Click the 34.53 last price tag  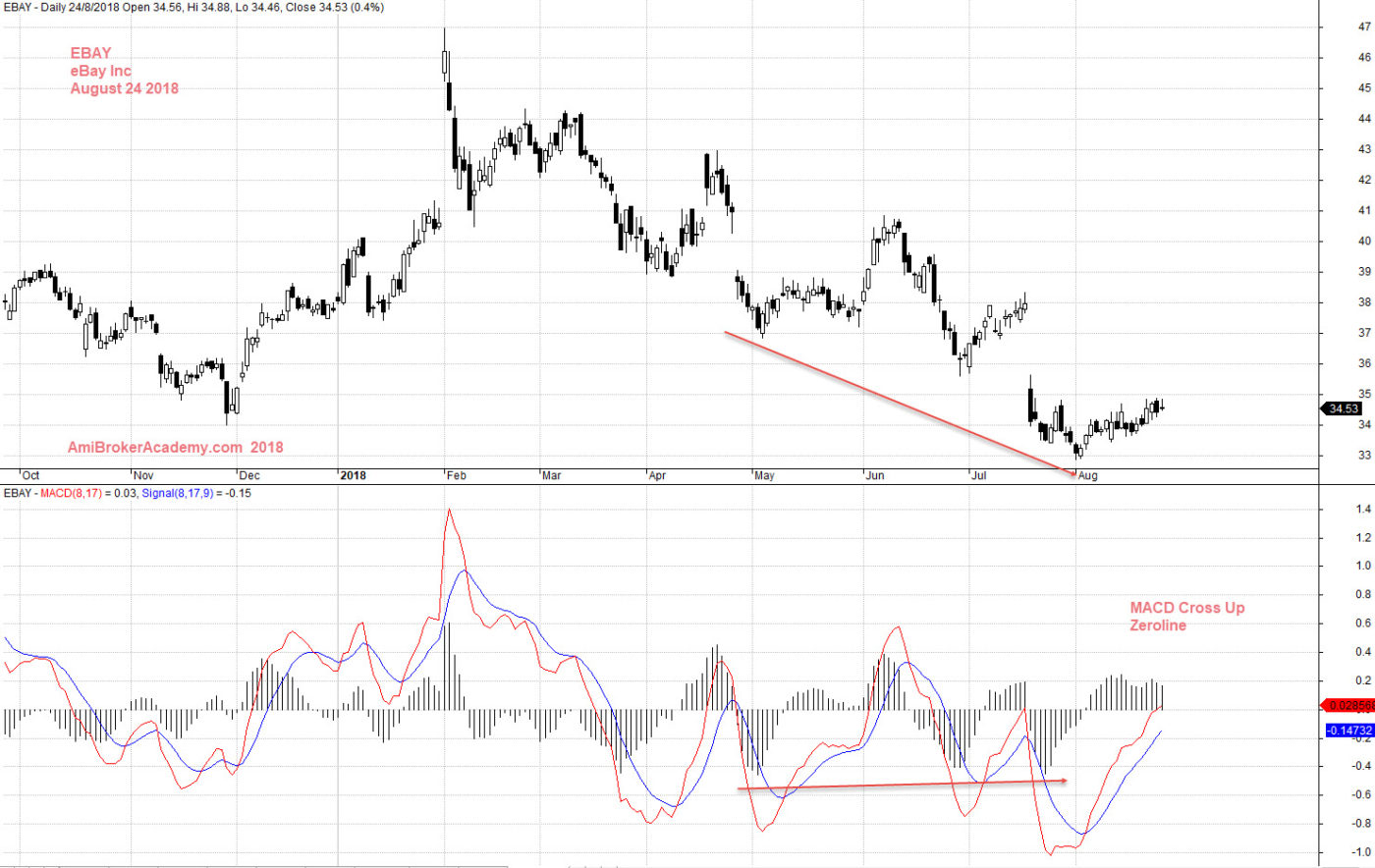tap(1343, 408)
